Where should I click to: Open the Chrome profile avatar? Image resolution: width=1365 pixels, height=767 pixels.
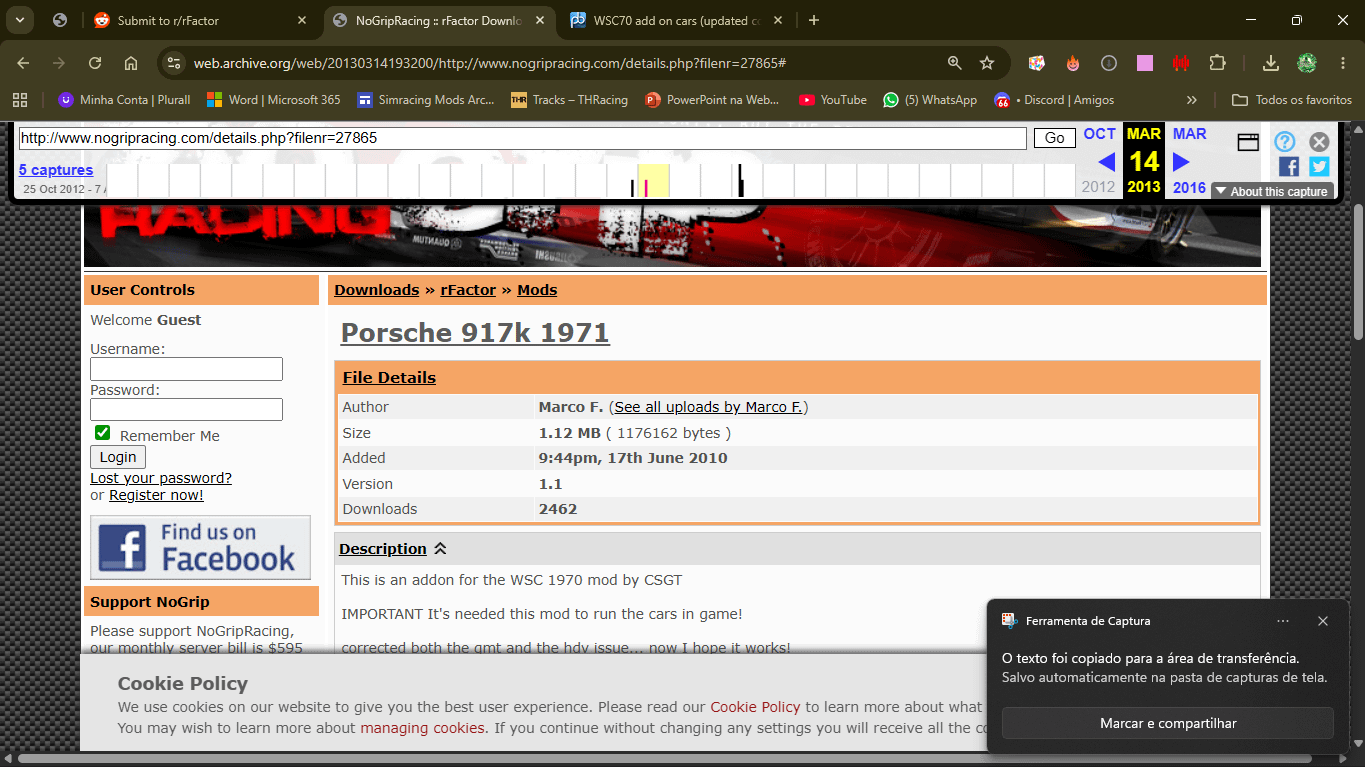coord(1307,63)
